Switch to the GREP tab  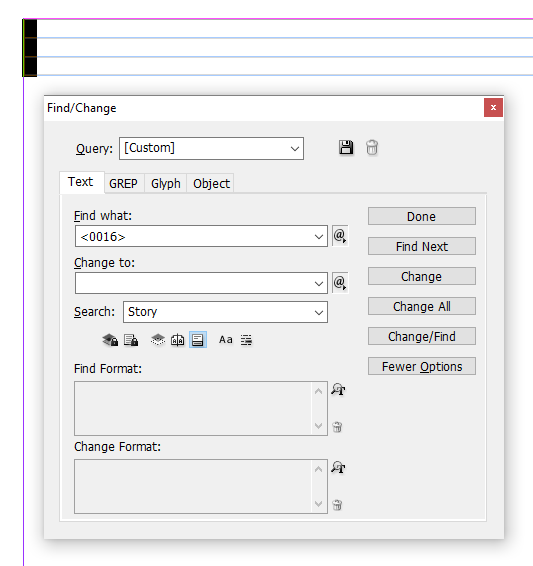pyautogui.click(x=123, y=184)
